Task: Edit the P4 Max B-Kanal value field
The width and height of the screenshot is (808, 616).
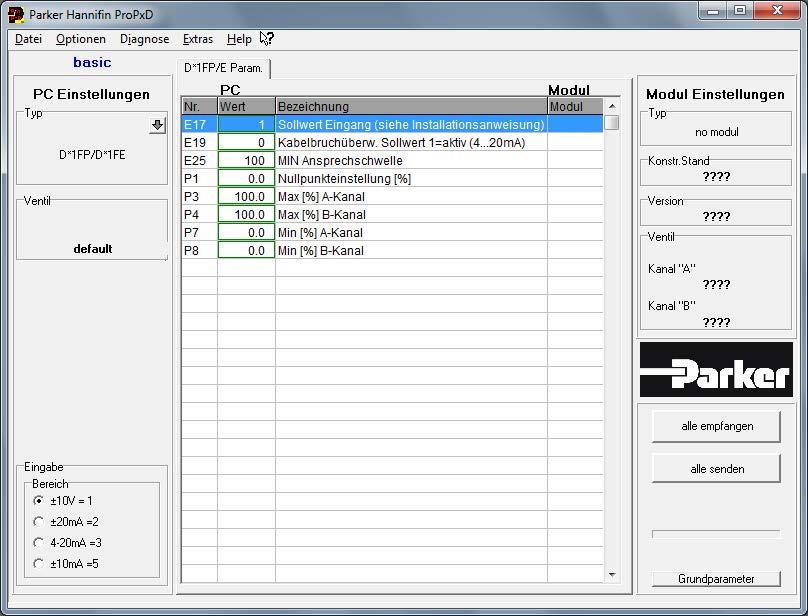Action: coord(246,214)
